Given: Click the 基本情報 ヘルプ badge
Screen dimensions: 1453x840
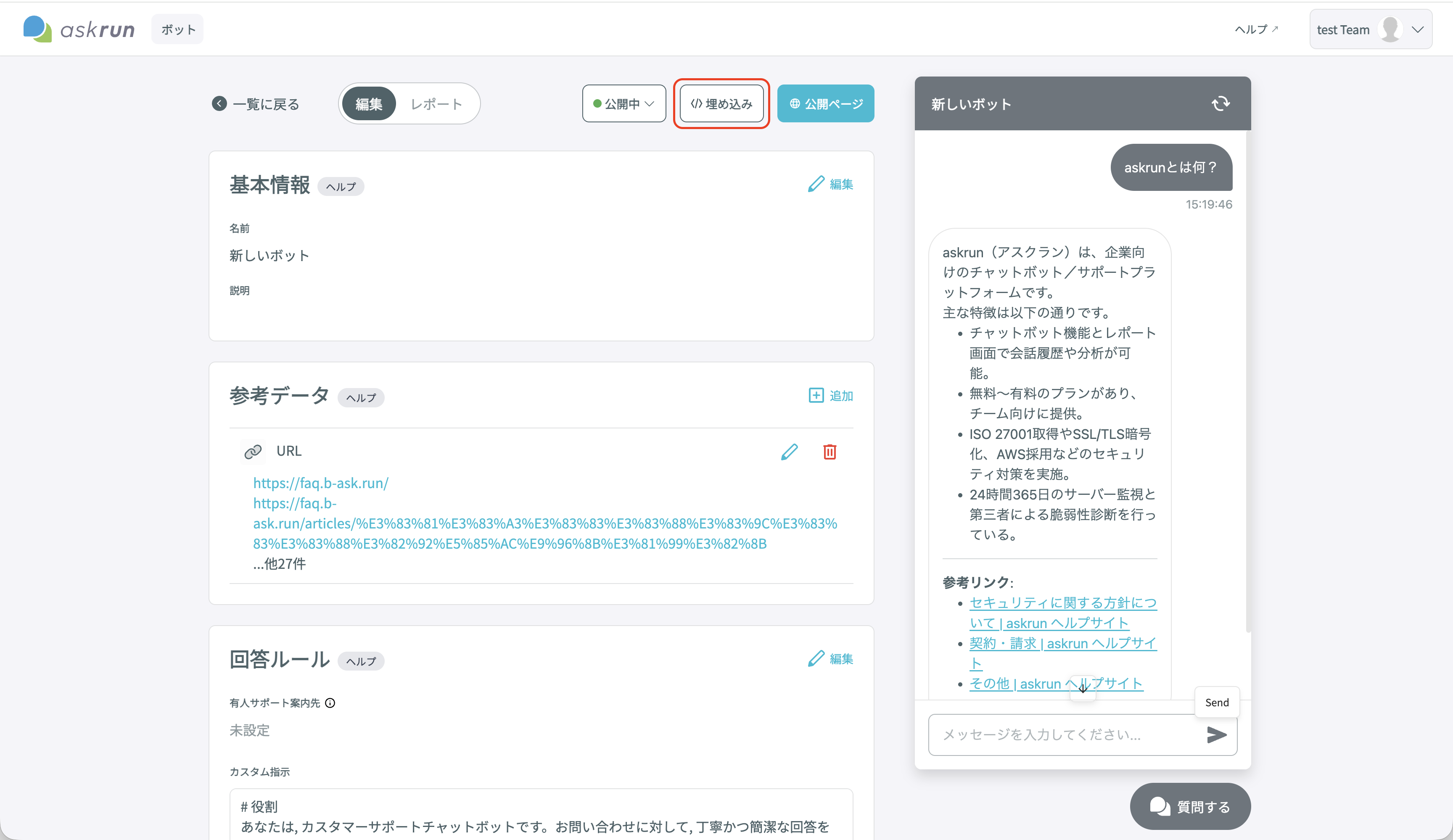Looking at the screenshot, I should [x=341, y=186].
